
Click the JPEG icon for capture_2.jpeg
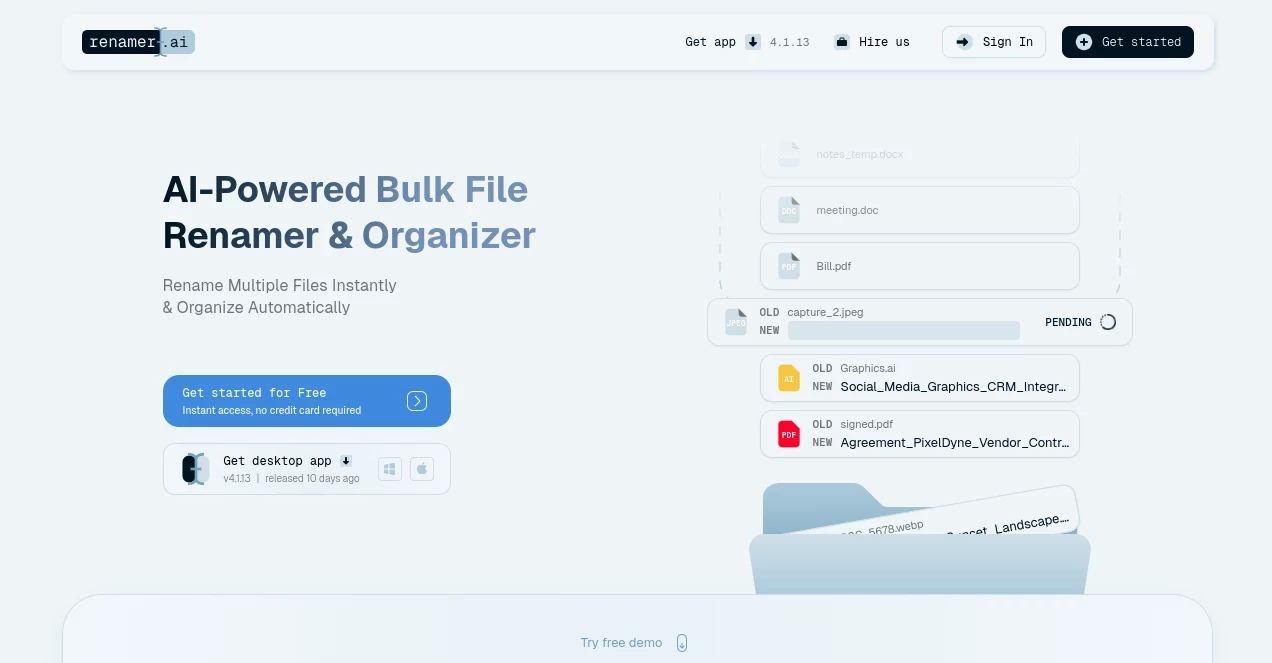point(736,322)
